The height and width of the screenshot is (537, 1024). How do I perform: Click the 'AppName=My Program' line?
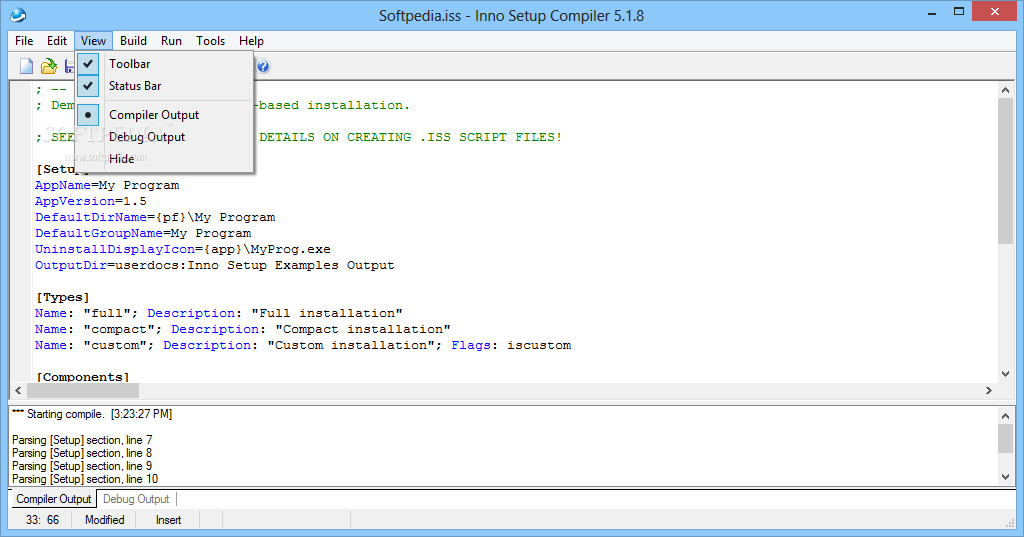coord(107,186)
